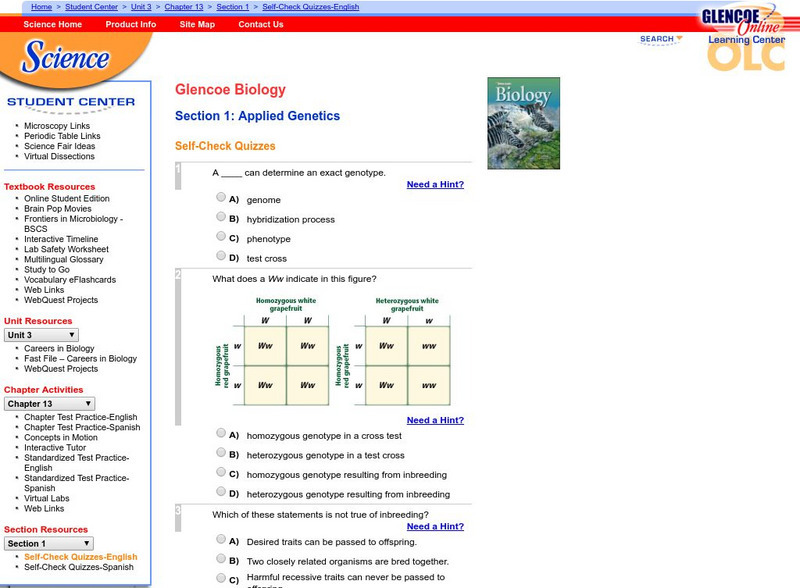Viewport: 800px width, 588px height.
Task: Open Vocabulary eFlashcards
Action: pyautogui.click(x=70, y=280)
